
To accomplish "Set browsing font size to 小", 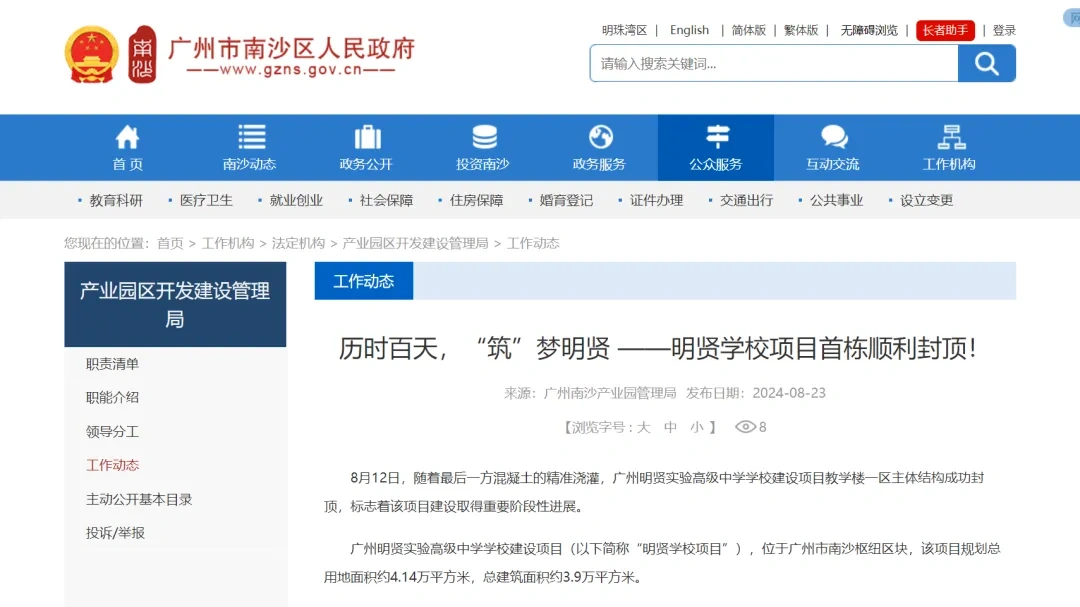I will click(x=697, y=427).
